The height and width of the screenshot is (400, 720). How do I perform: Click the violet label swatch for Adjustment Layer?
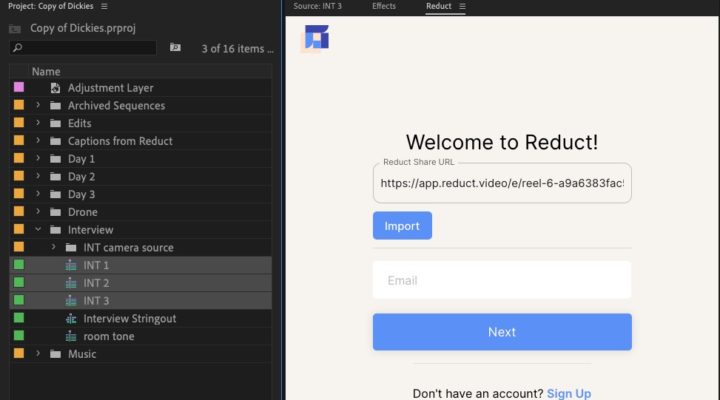pyautogui.click(x=19, y=87)
